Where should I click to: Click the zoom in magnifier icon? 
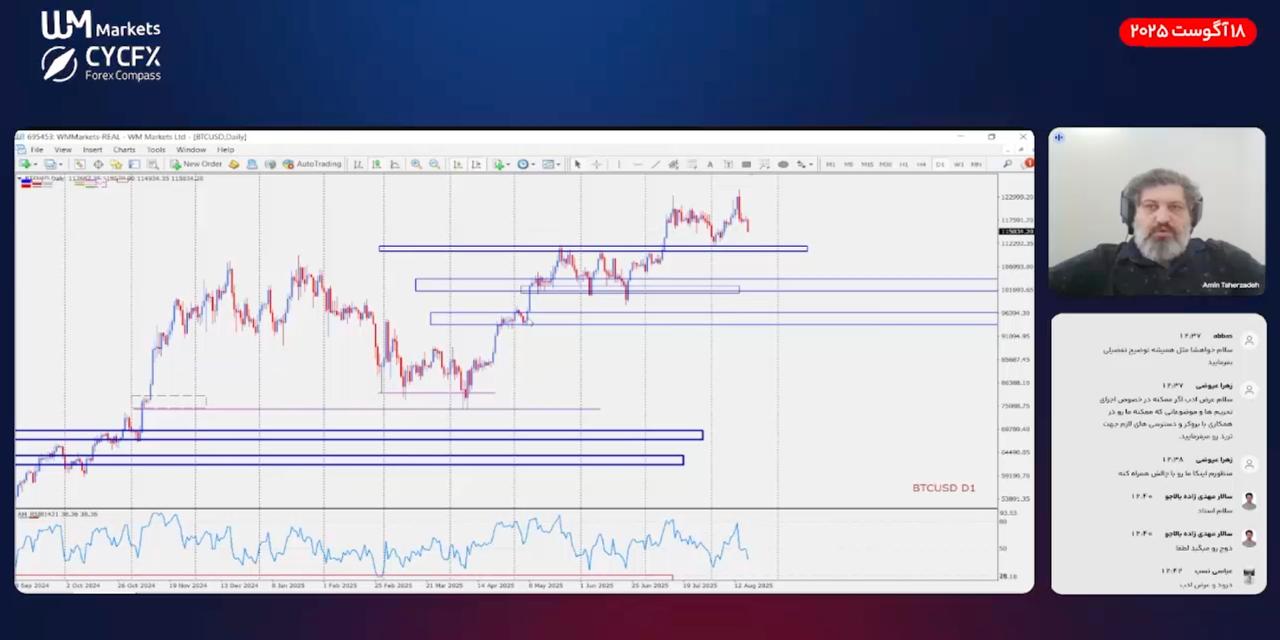click(x=416, y=164)
